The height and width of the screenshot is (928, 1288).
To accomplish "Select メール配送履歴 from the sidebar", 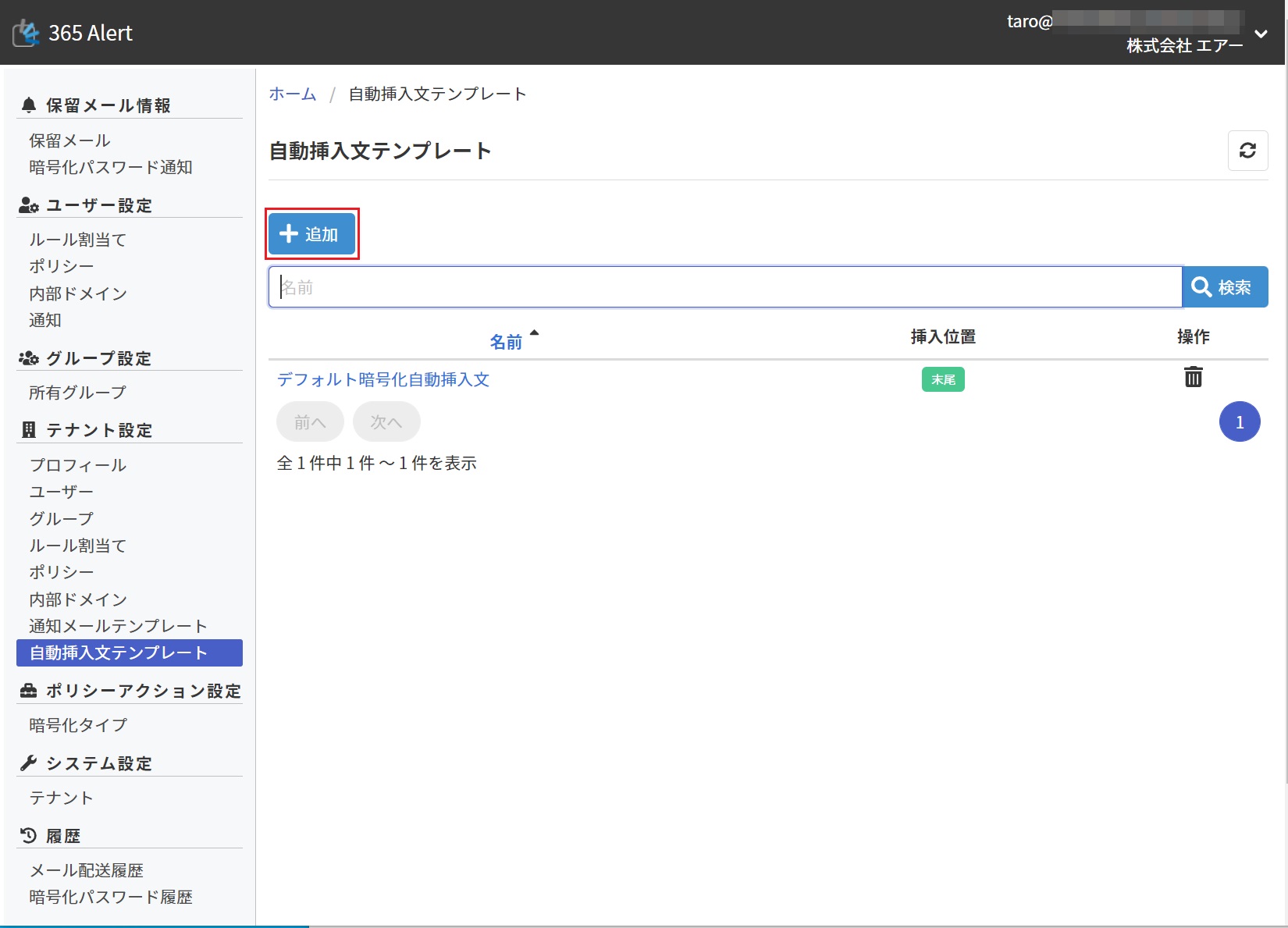I will pyautogui.click(x=87, y=870).
